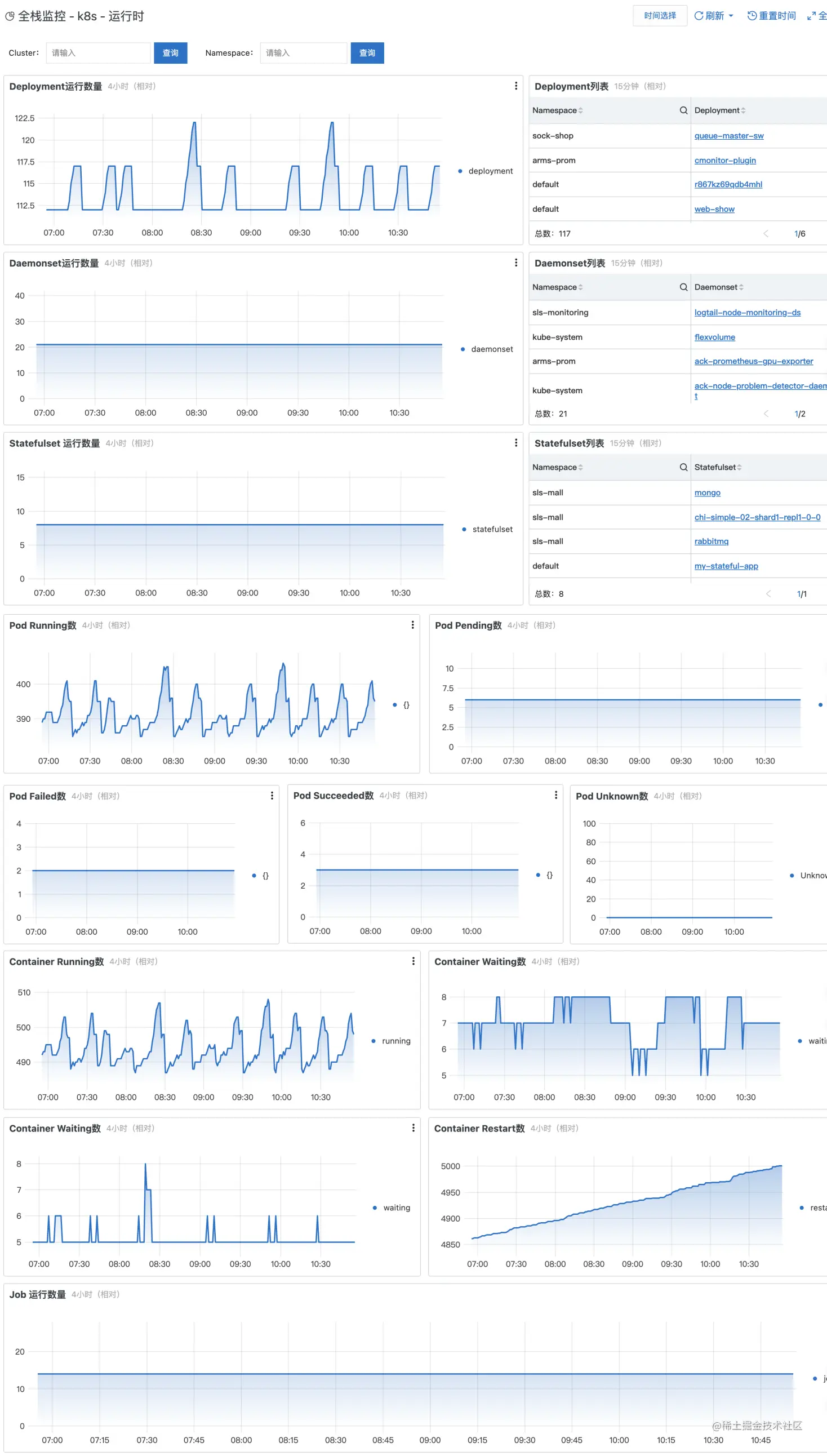Open flexvolume daemonset link
Viewport: 827px width, 1456px height.
(714, 337)
